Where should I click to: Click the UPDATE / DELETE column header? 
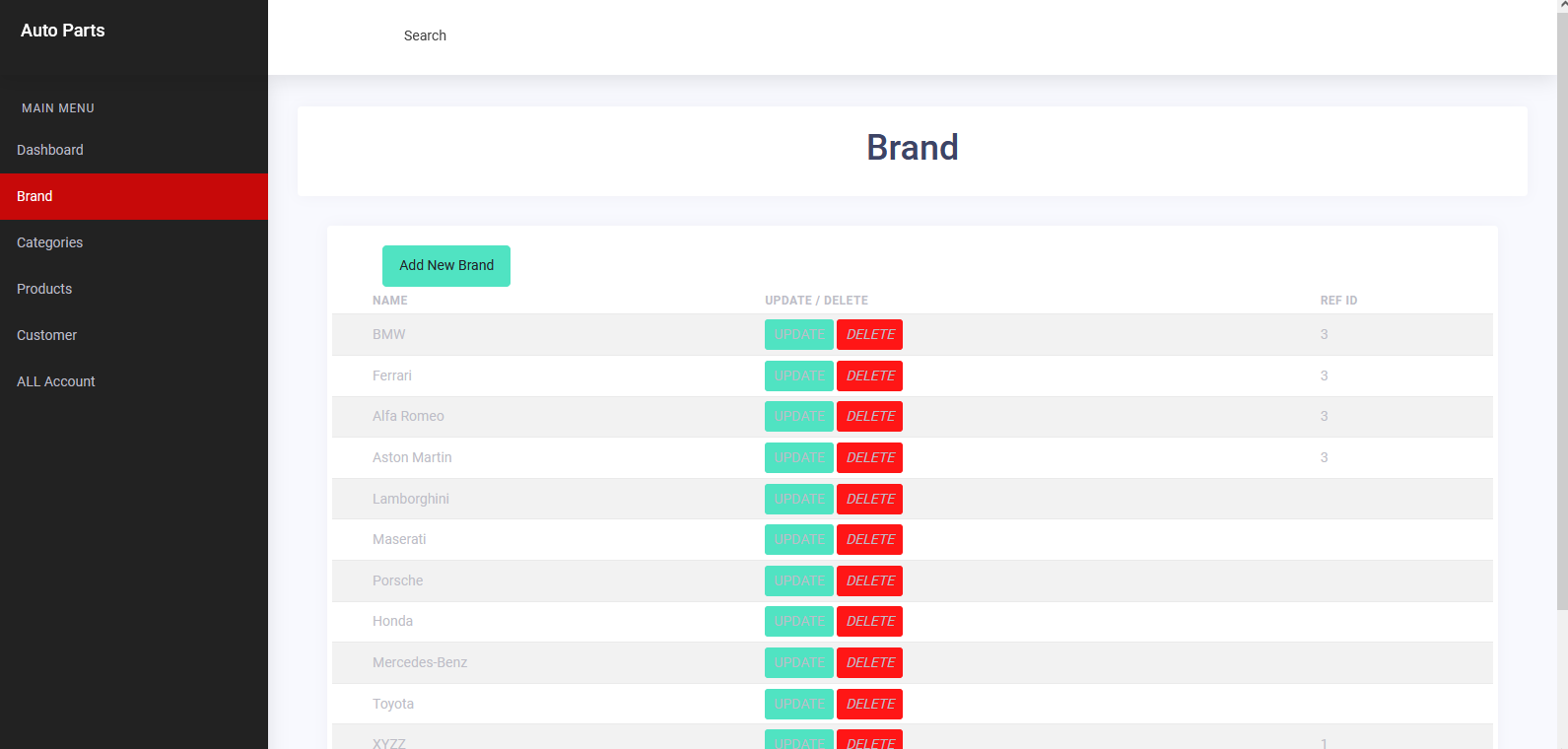click(817, 301)
